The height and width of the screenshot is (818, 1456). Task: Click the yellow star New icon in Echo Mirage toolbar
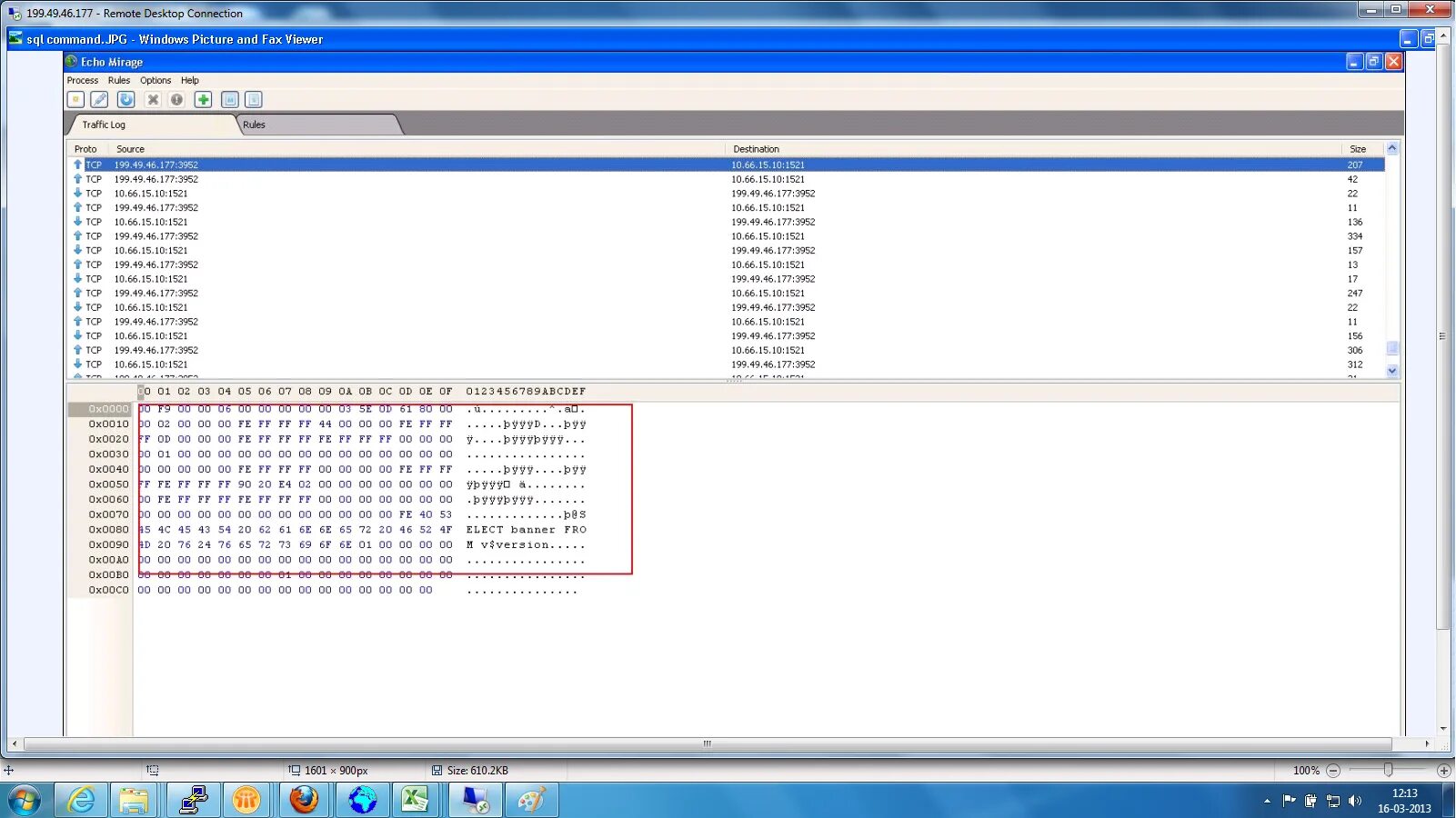75,99
